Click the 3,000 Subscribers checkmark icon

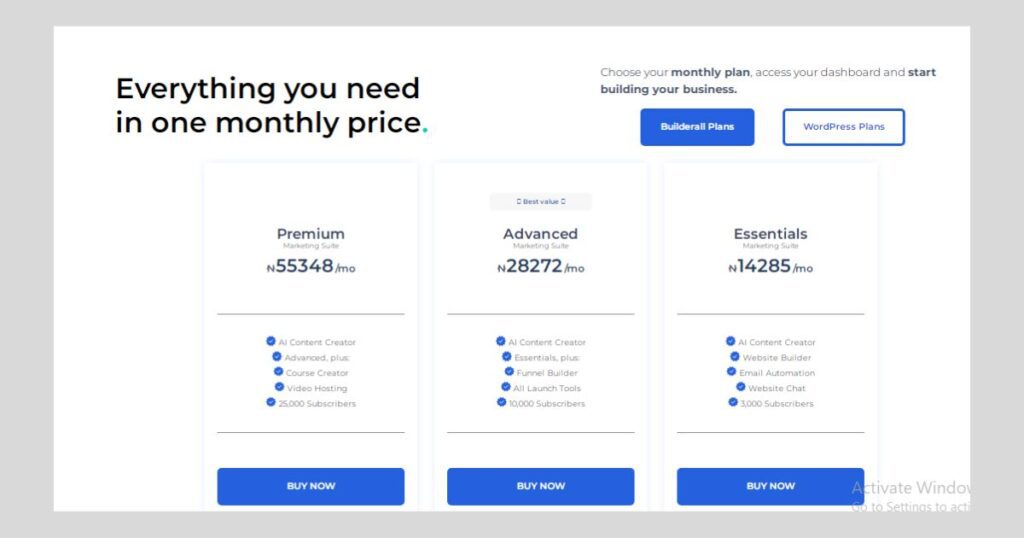tap(733, 402)
